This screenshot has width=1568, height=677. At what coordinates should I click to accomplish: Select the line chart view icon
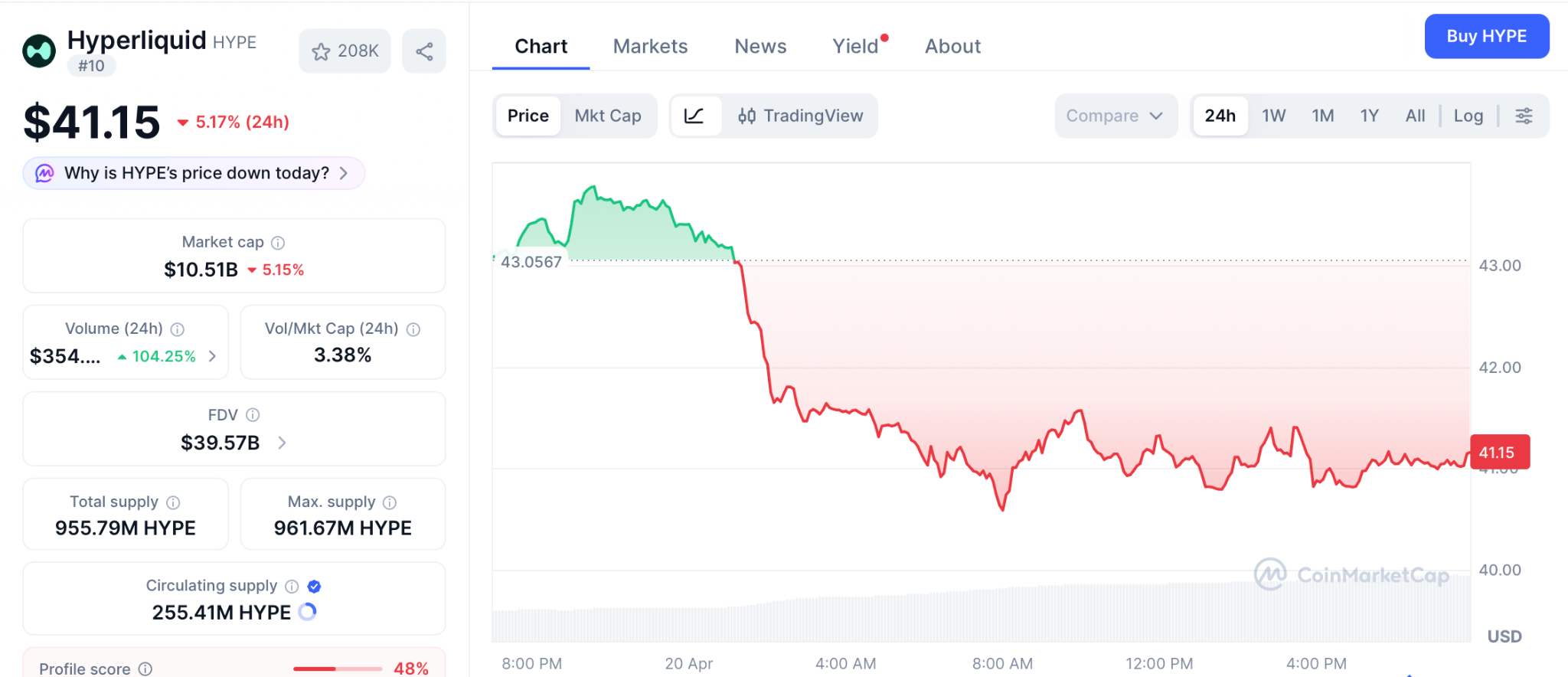694,116
